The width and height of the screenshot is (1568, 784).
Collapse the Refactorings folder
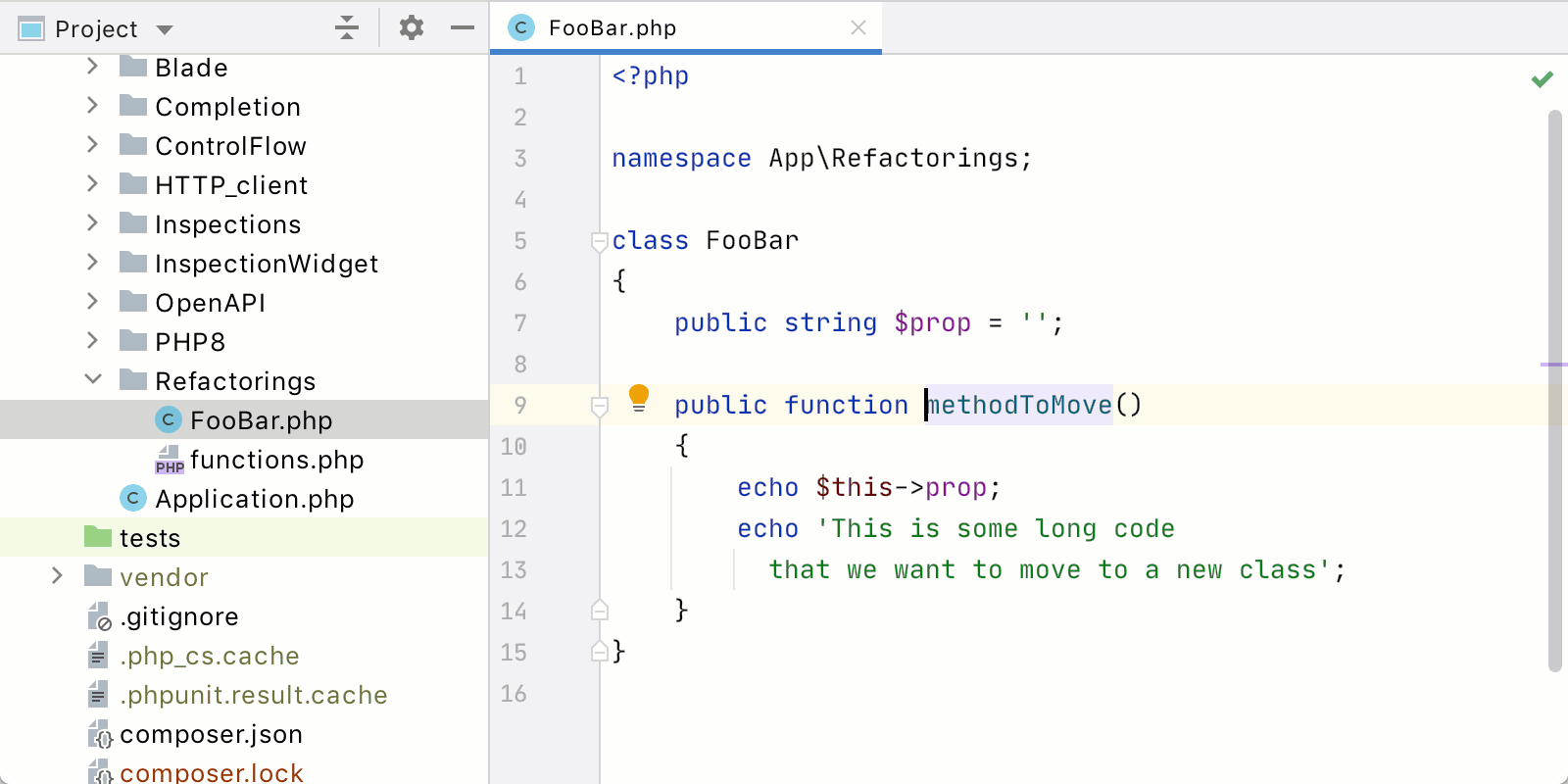pyautogui.click(x=93, y=379)
